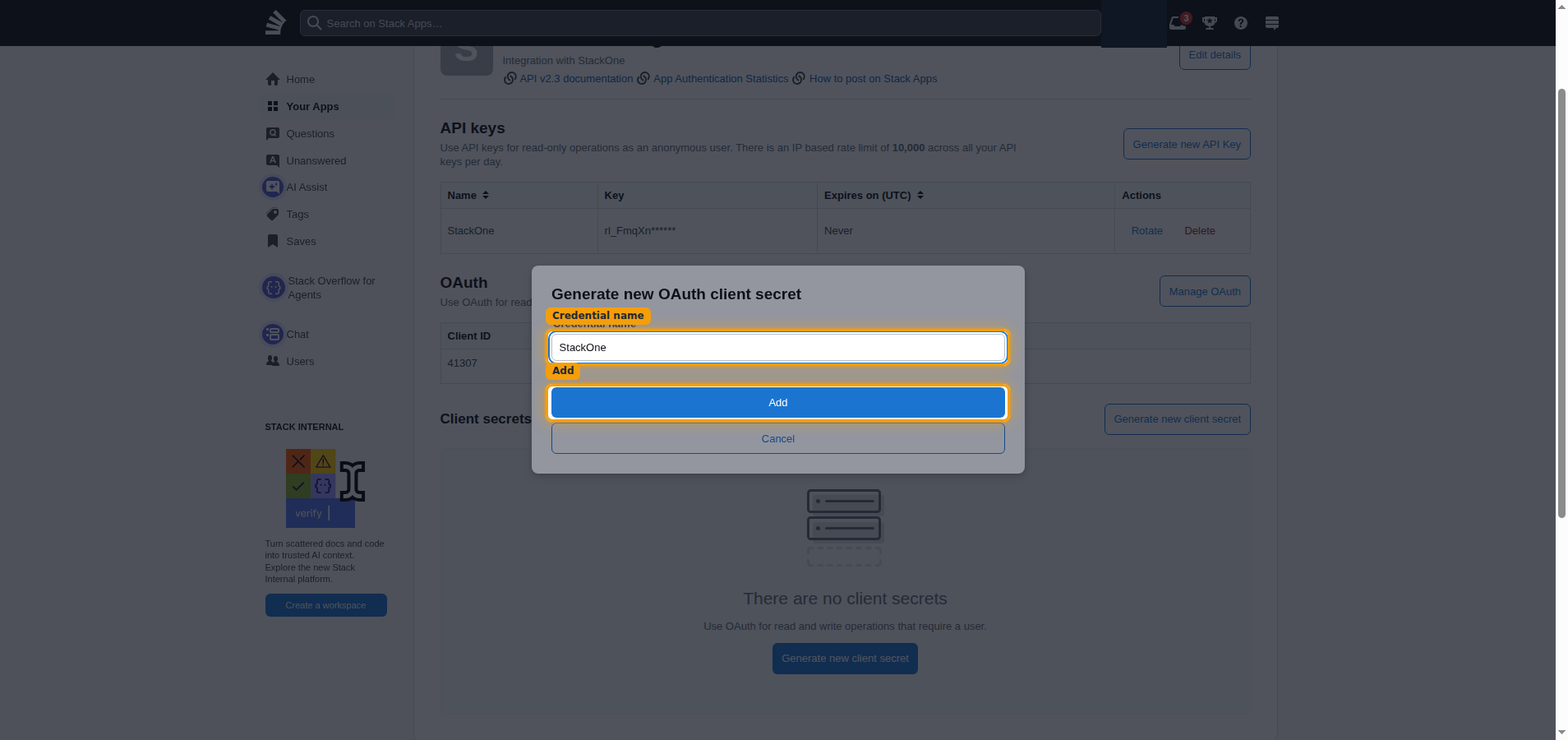
Task: Open the inbox notifications icon
Action: [x=1178, y=22]
